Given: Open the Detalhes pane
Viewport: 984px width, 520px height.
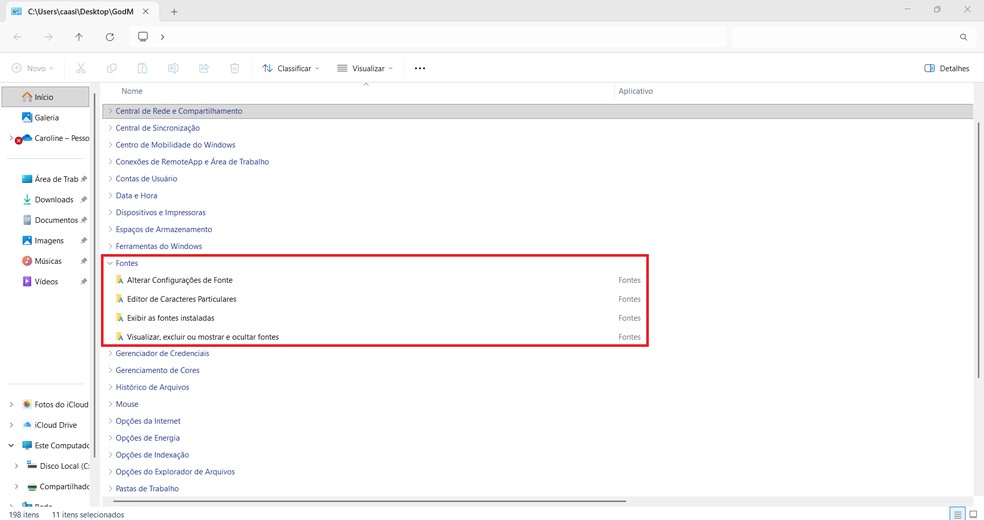Looking at the screenshot, I should pos(946,68).
